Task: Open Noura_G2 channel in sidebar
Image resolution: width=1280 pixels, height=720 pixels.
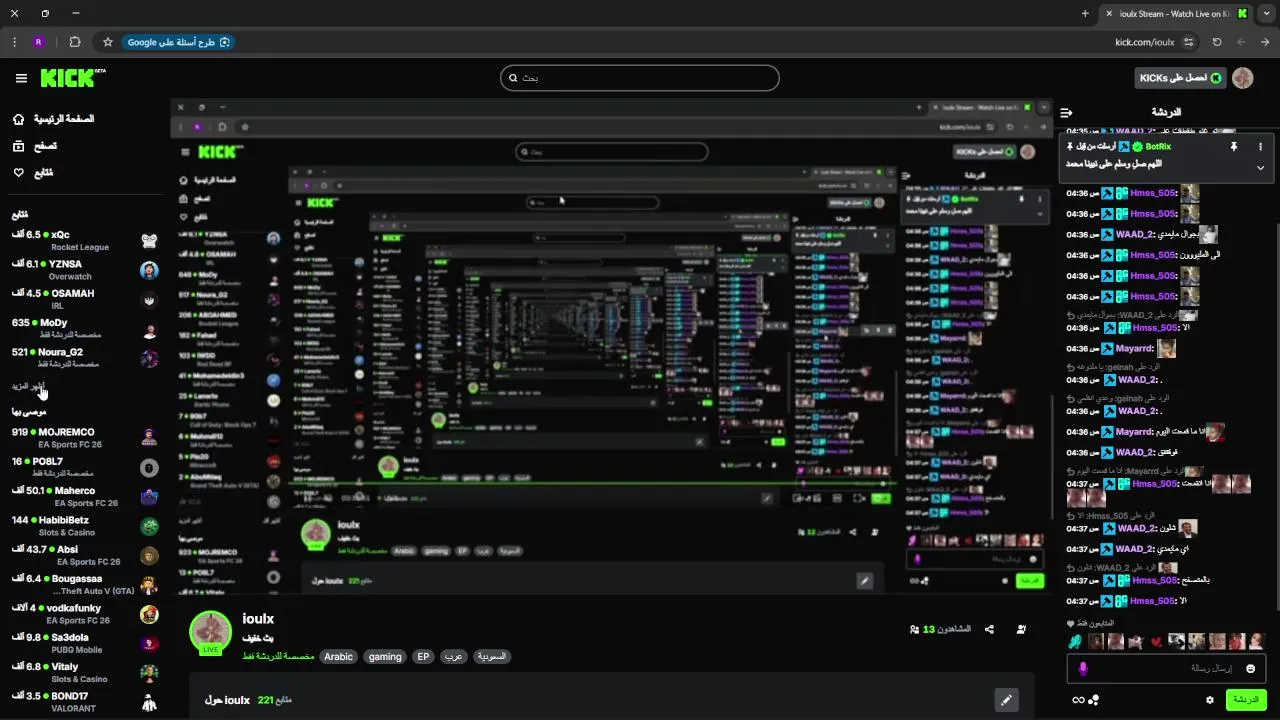Action: [x=85, y=358]
